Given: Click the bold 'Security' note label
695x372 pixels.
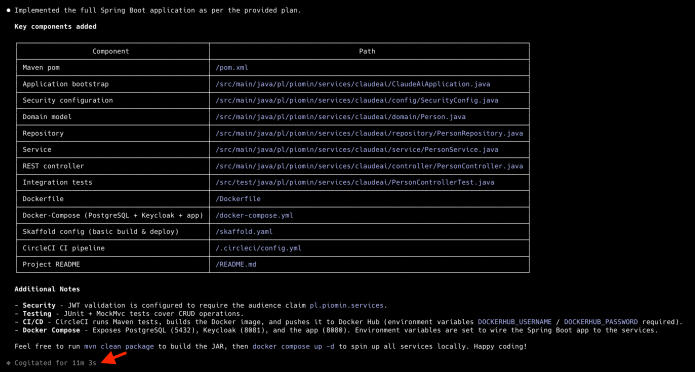Looking at the screenshot, I should (39, 305).
